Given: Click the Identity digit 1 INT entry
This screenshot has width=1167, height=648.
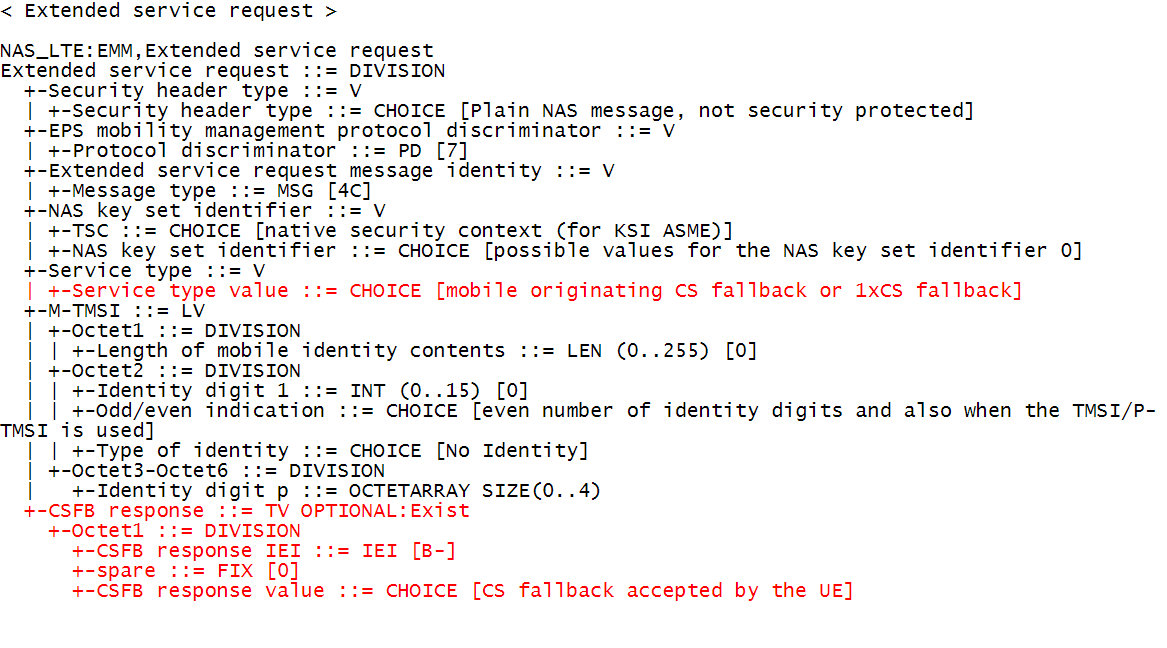Looking at the screenshot, I should [x=300, y=391].
